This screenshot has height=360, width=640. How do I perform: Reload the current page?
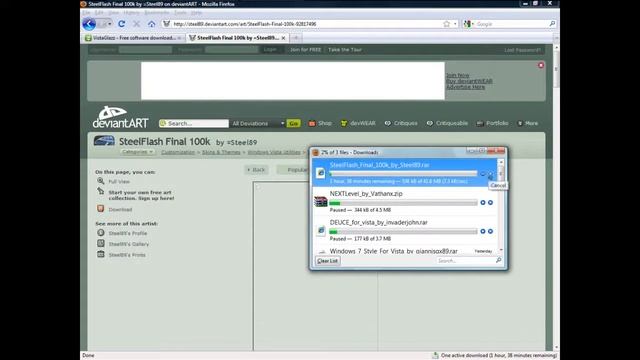(x=122, y=24)
